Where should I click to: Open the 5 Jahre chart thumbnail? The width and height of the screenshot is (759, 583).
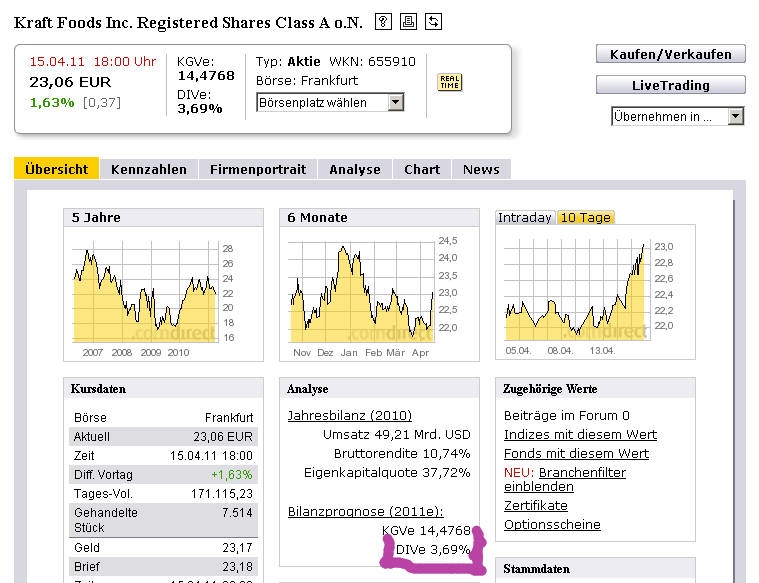click(164, 293)
